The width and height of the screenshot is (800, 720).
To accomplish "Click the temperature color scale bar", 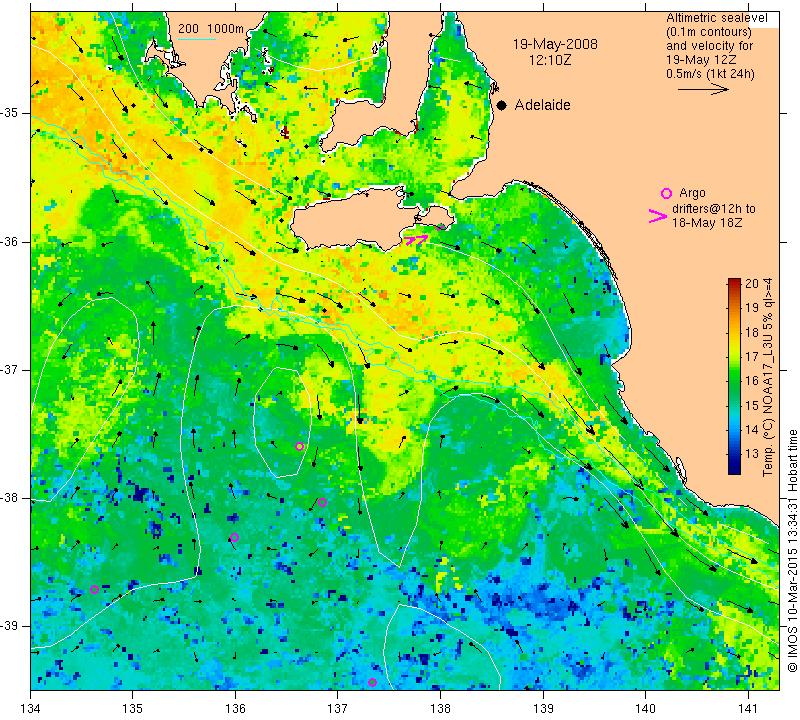I will 734,377.
